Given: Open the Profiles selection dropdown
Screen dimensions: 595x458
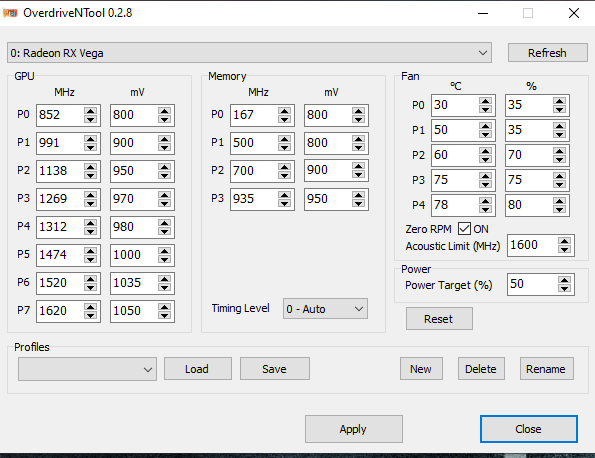Looking at the screenshot, I should [87, 369].
